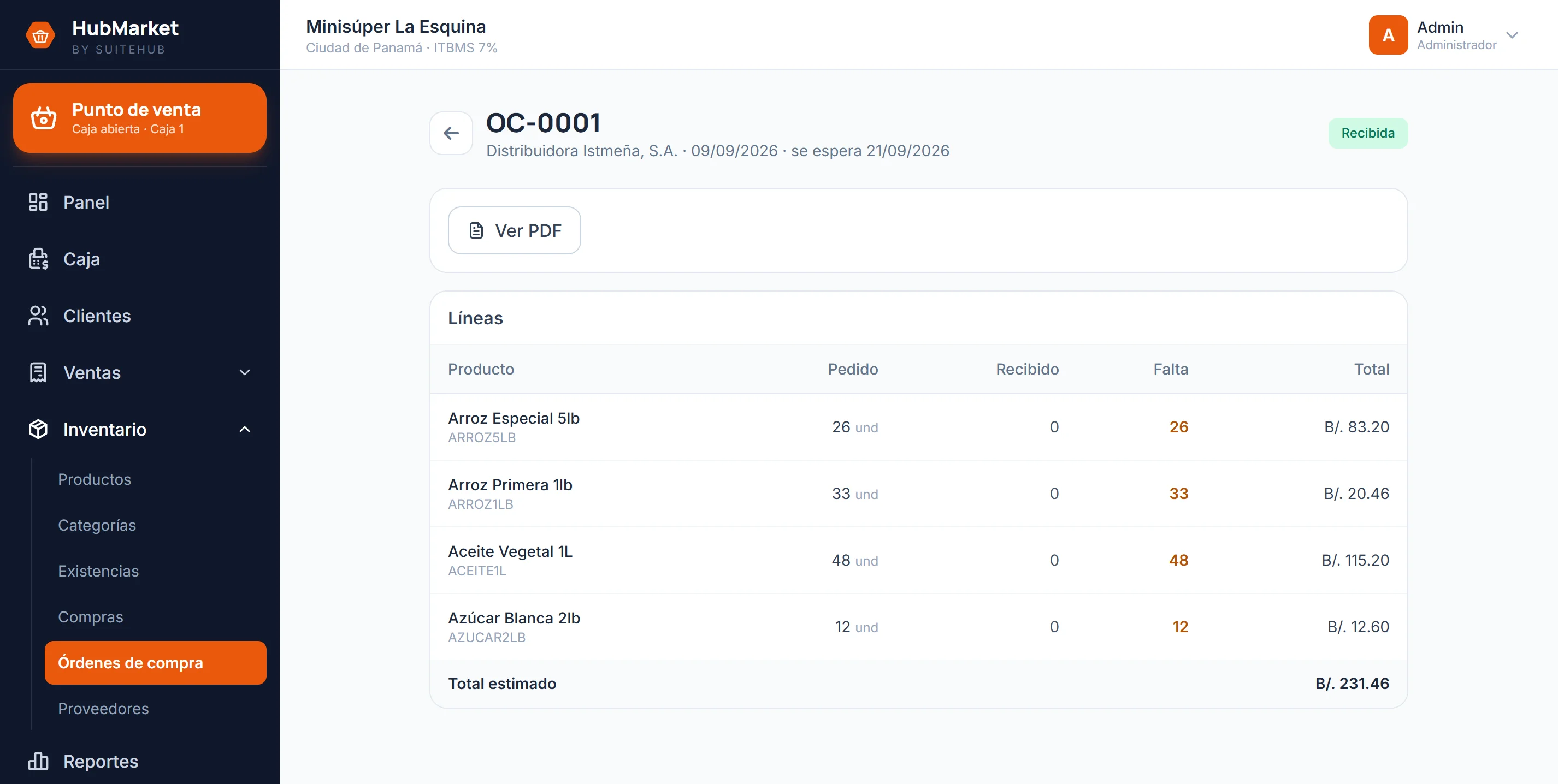
Task: Click the Arroz Especial 5lb product name
Action: pyautogui.click(x=514, y=418)
